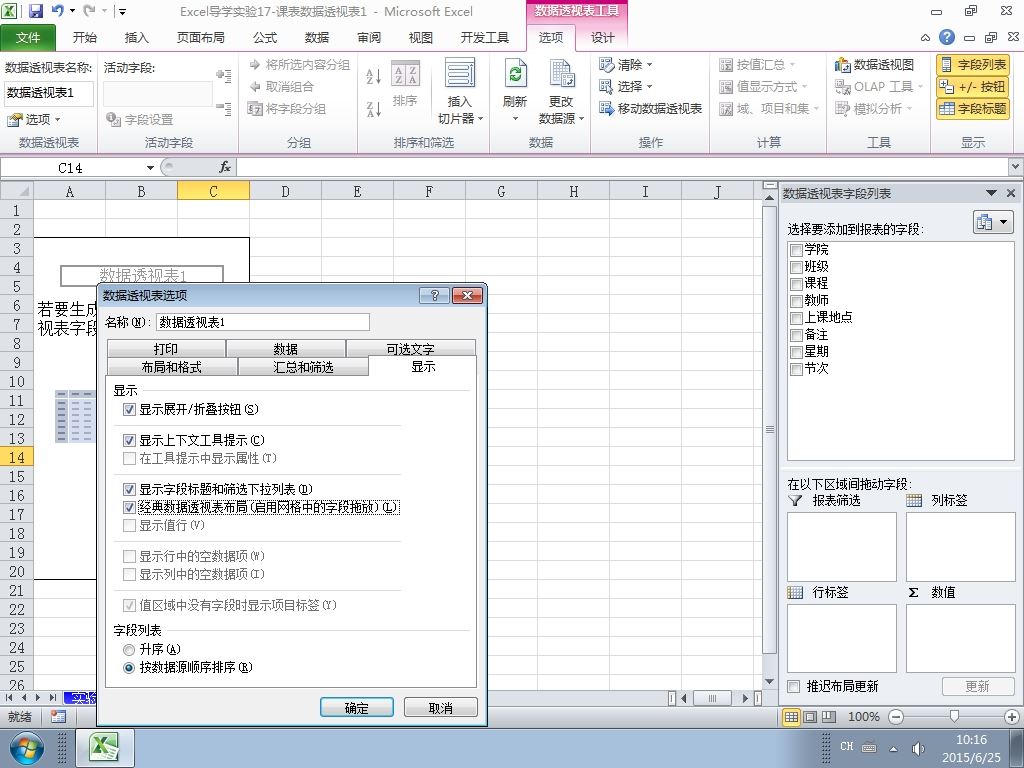This screenshot has width=1024, height=768.
Task: Toggle 显示上下文工具提示 checkbox
Action: click(129, 440)
